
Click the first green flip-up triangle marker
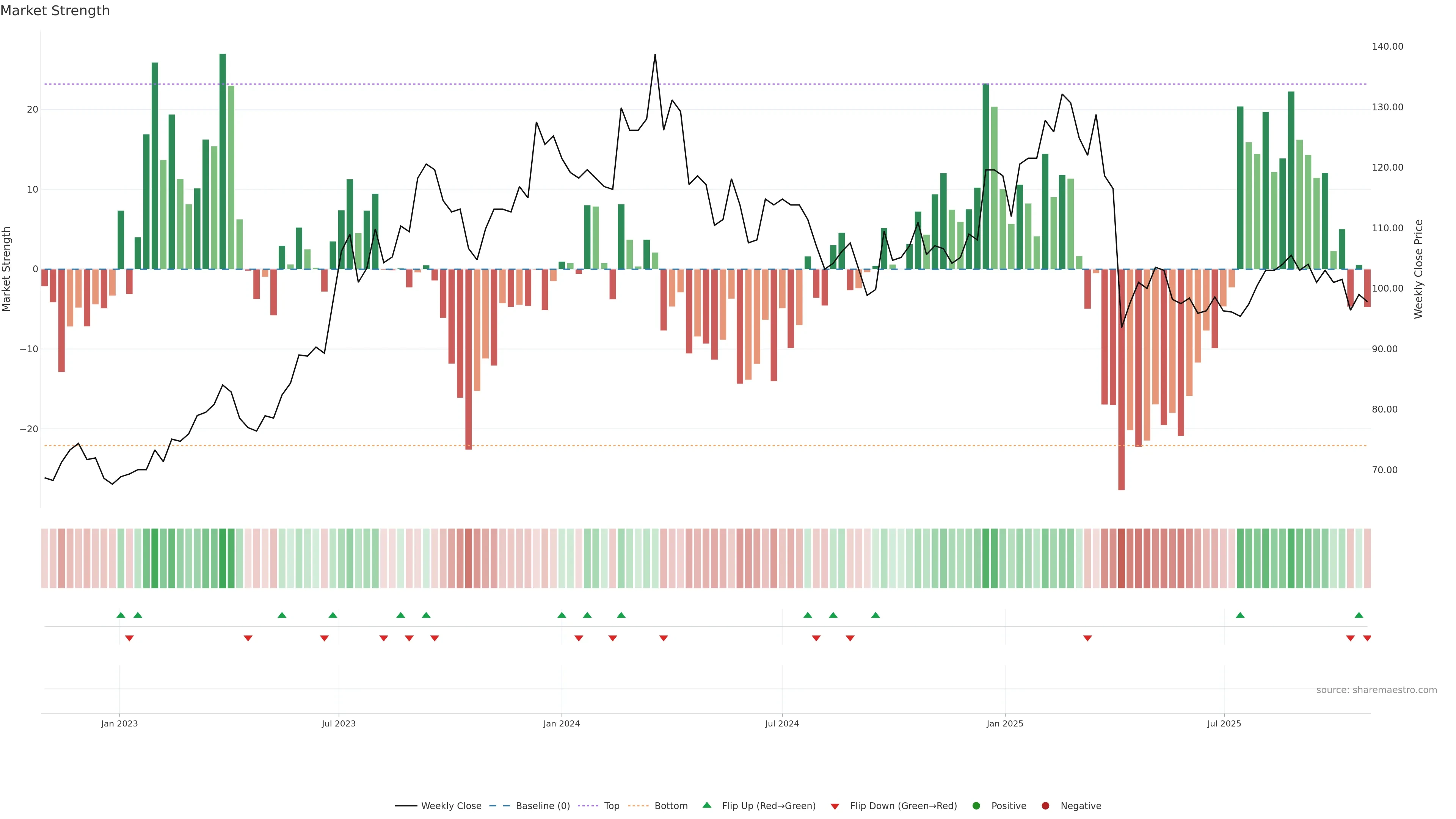(121, 615)
